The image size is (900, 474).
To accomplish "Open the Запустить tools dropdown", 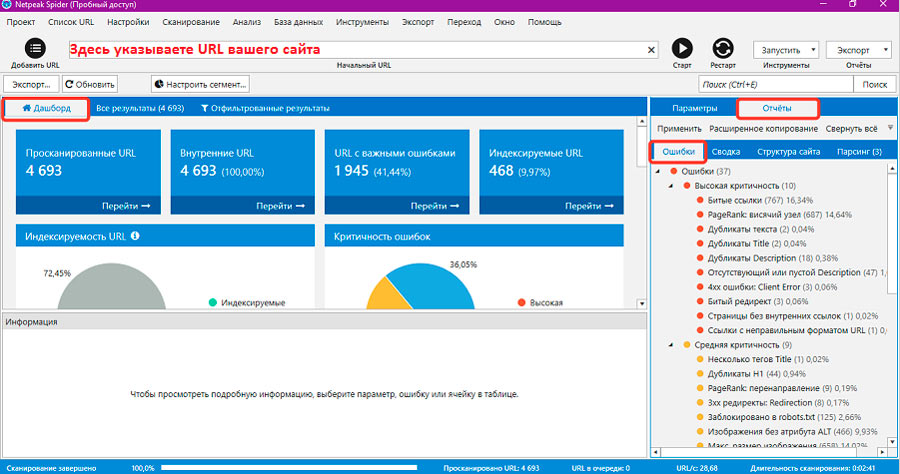I will pos(785,49).
